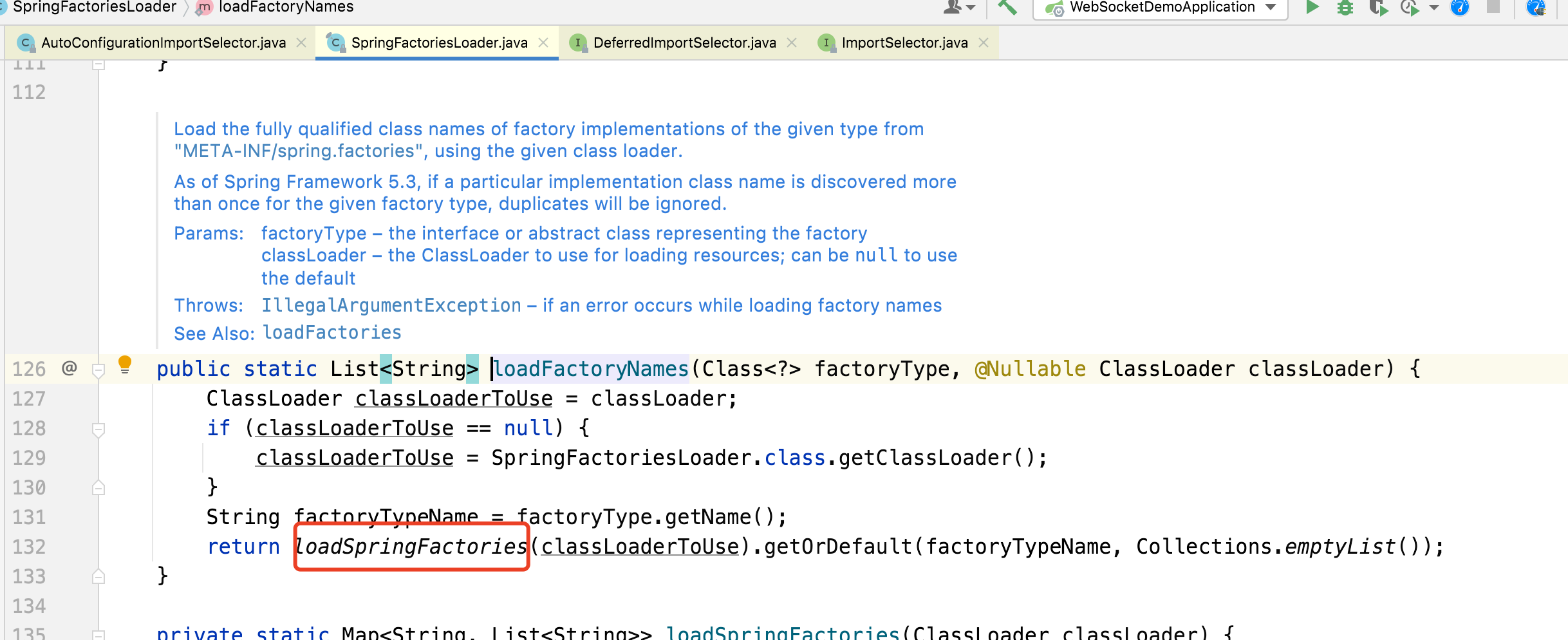Expand user account dropdown arrow
This screenshot has width=1568, height=640.
click(x=971, y=8)
